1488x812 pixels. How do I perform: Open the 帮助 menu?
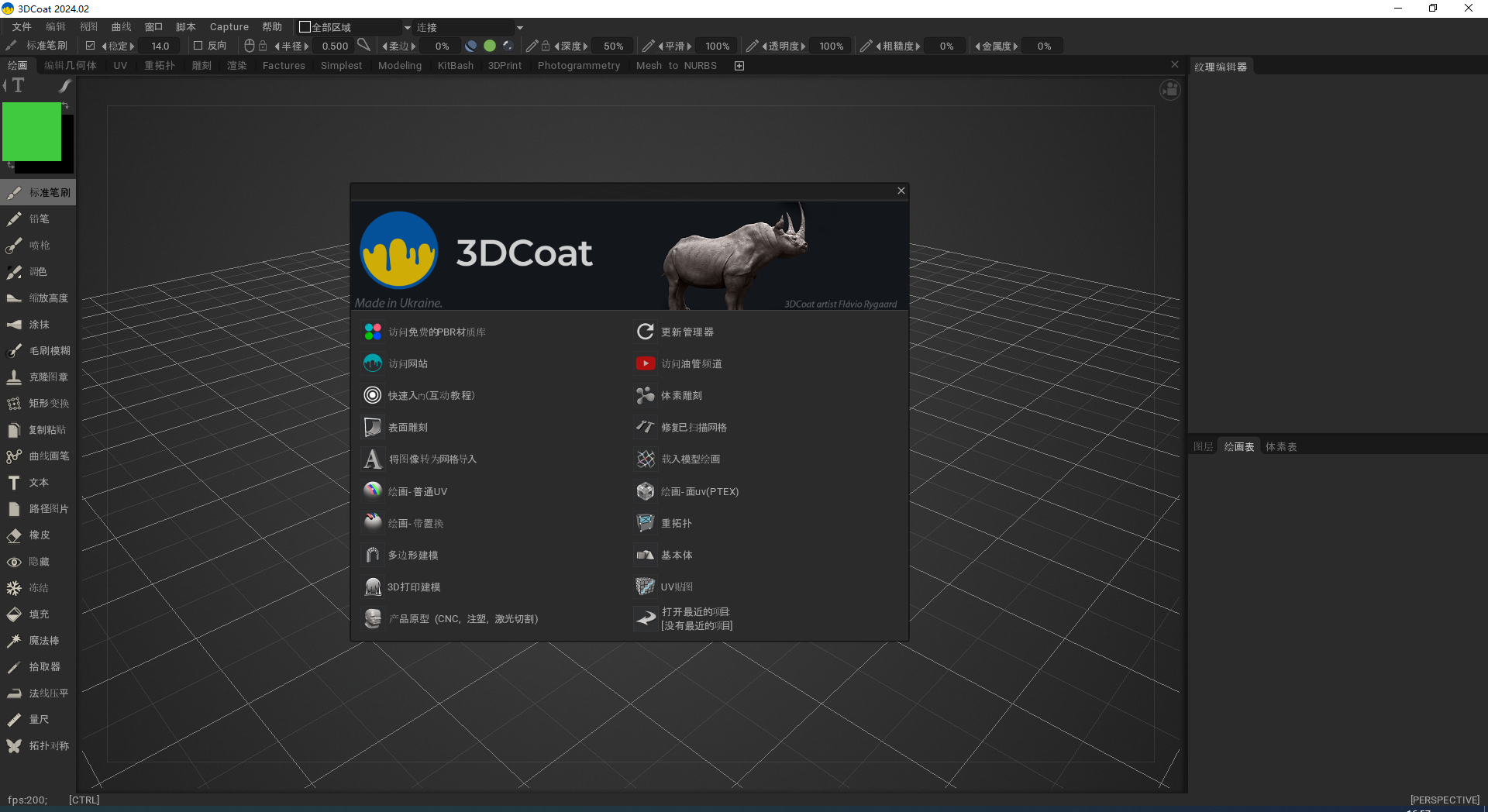click(271, 26)
